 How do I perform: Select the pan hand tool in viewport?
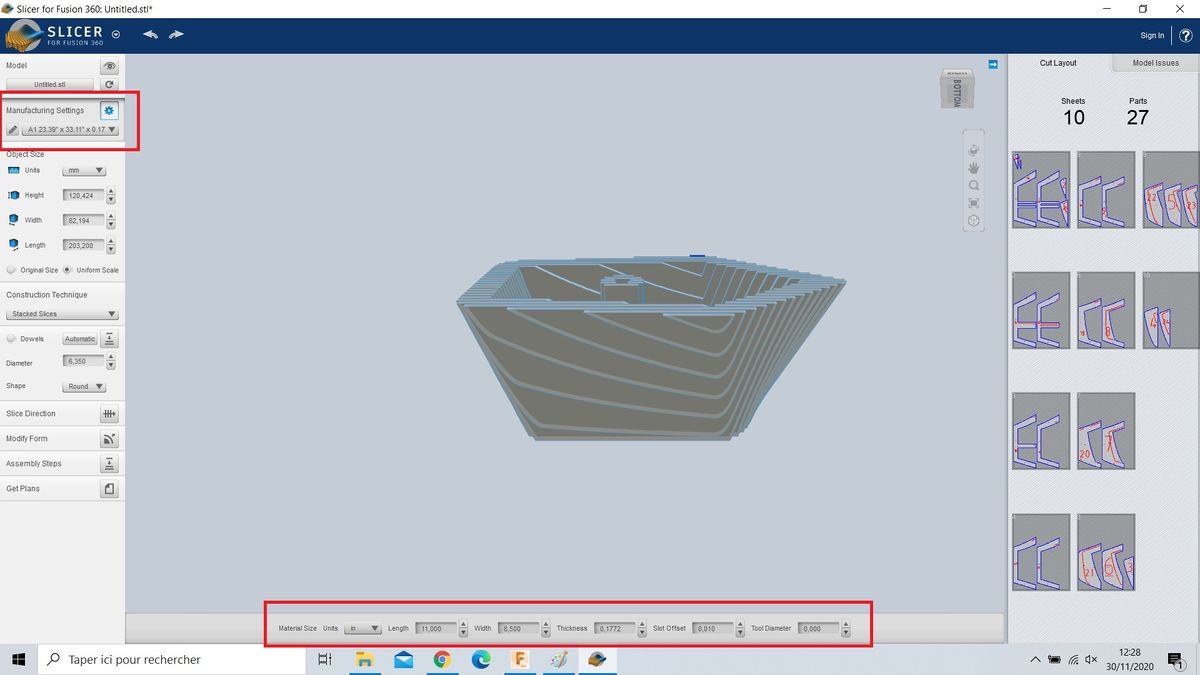[x=974, y=168]
